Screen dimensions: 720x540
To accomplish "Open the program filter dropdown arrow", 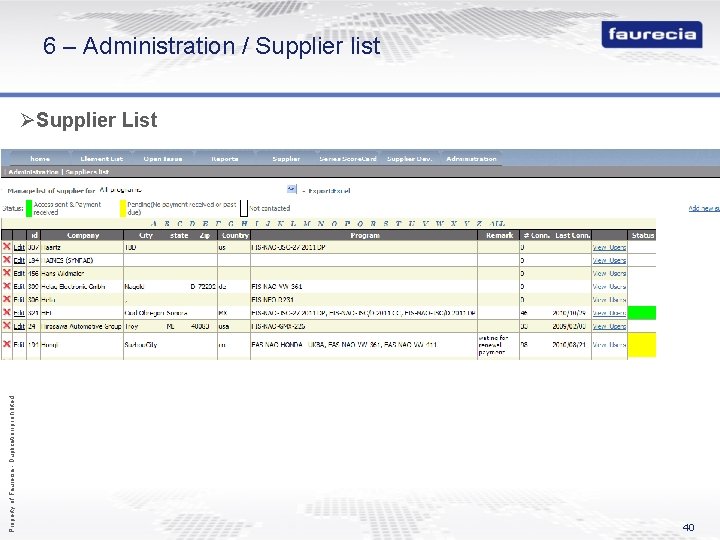I will point(292,189).
